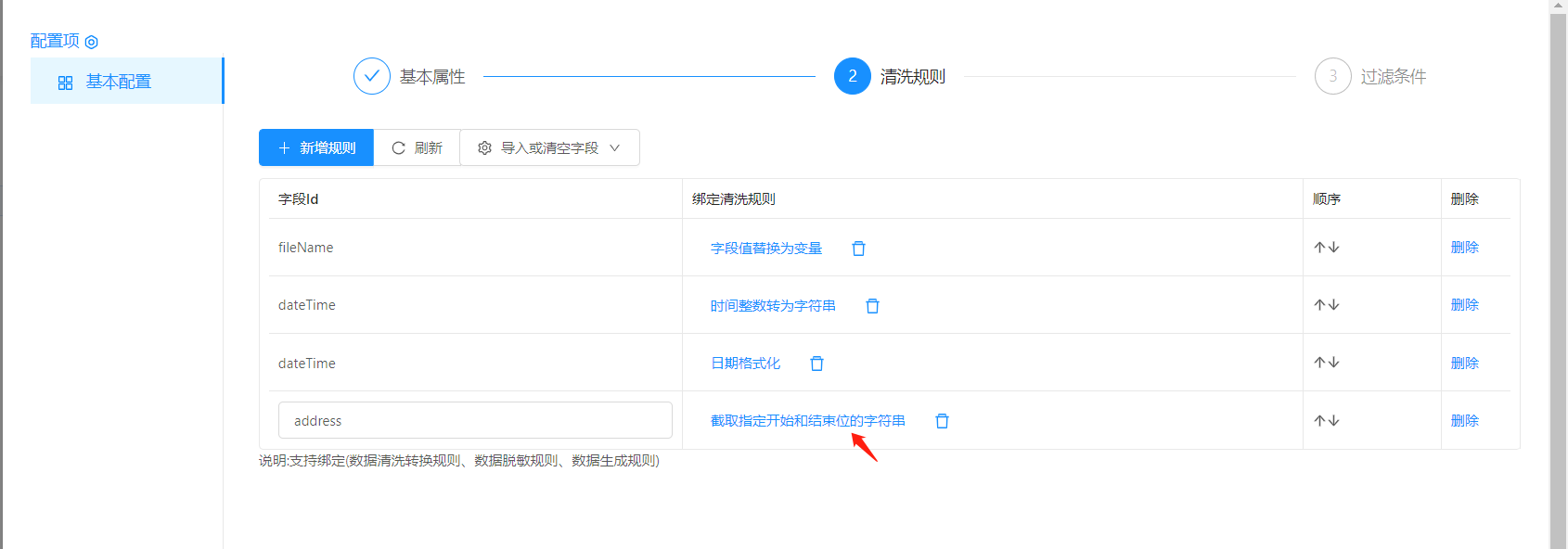Click trash icon next to 日期格式化
Image resolution: width=1568 pixels, height=549 pixels.
pyautogui.click(x=816, y=364)
